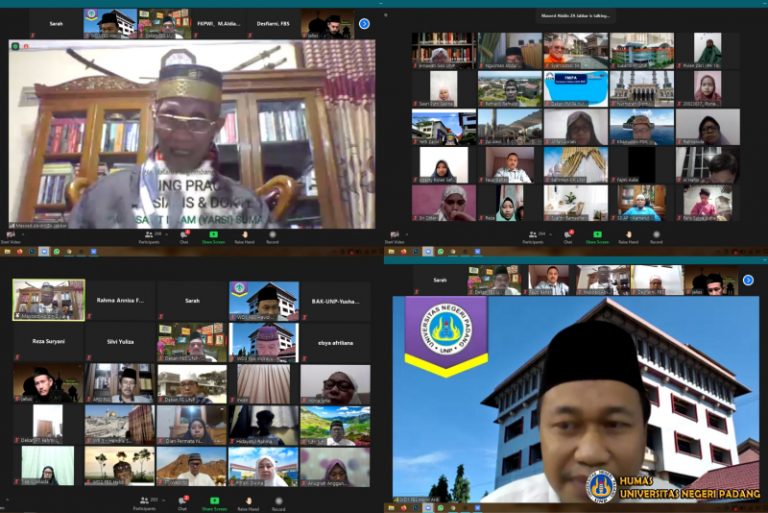Select Sarah tile in bottom-left gallery
The width and height of the screenshot is (768, 513).
point(192,300)
